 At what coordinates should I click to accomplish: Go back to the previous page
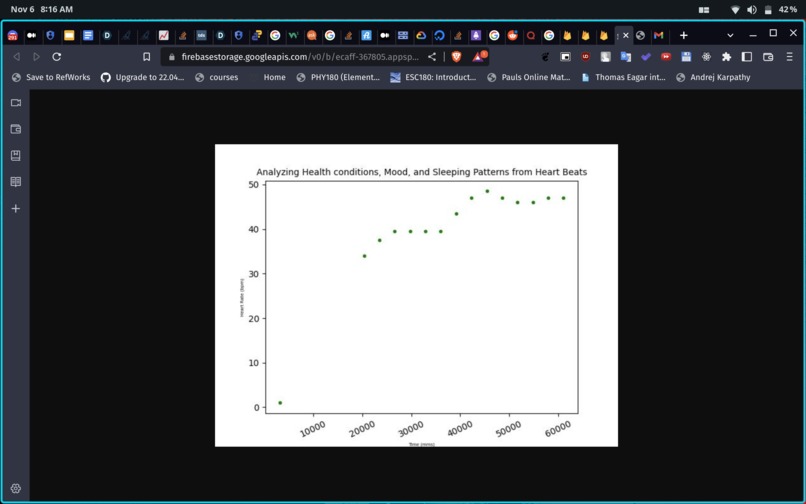coord(16,57)
